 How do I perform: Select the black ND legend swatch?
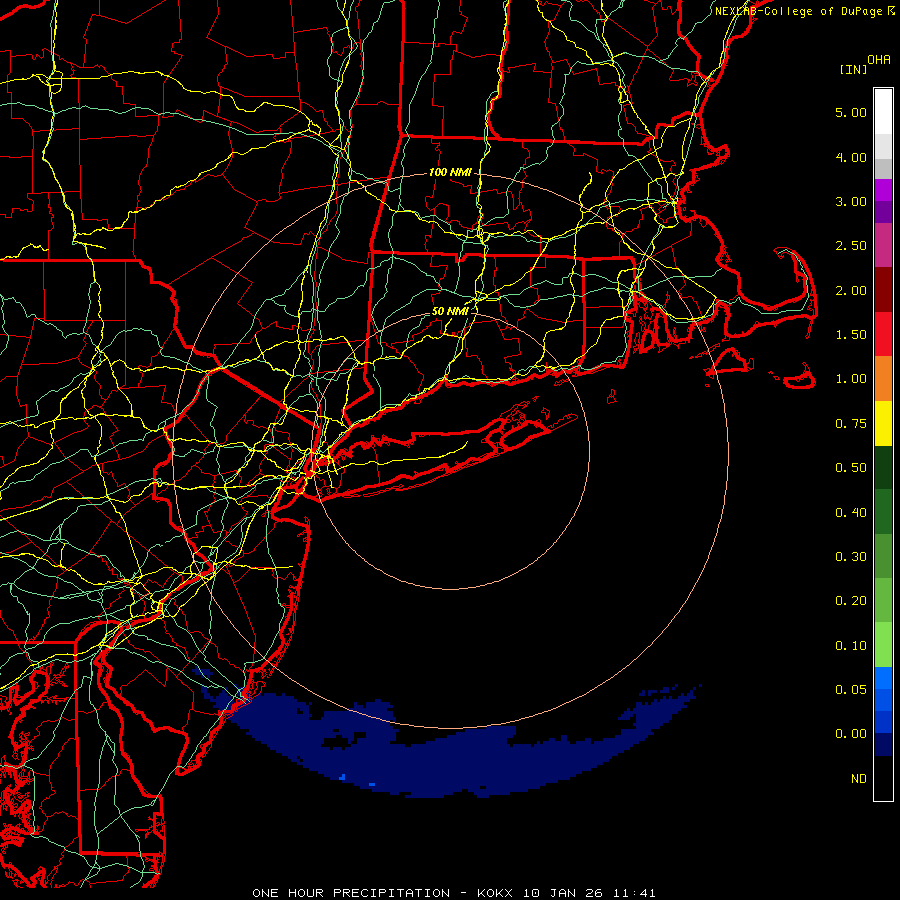[883, 778]
